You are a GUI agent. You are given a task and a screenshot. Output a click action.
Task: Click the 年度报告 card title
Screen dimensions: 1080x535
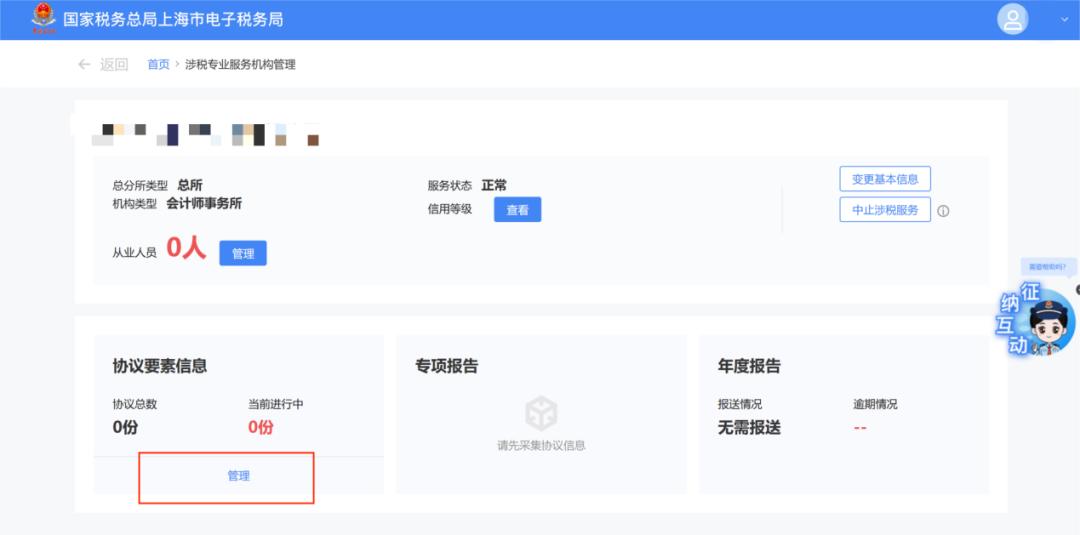click(x=749, y=366)
